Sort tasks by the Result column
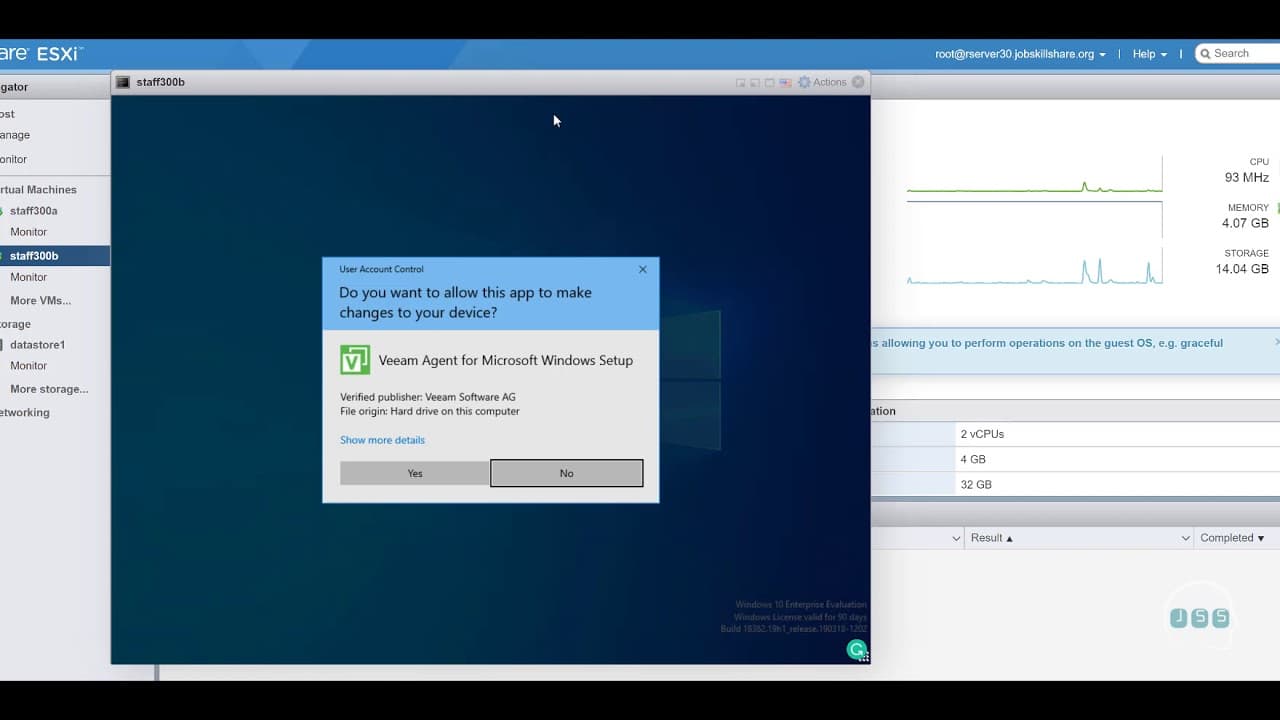This screenshot has height=720, width=1280. click(x=991, y=538)
